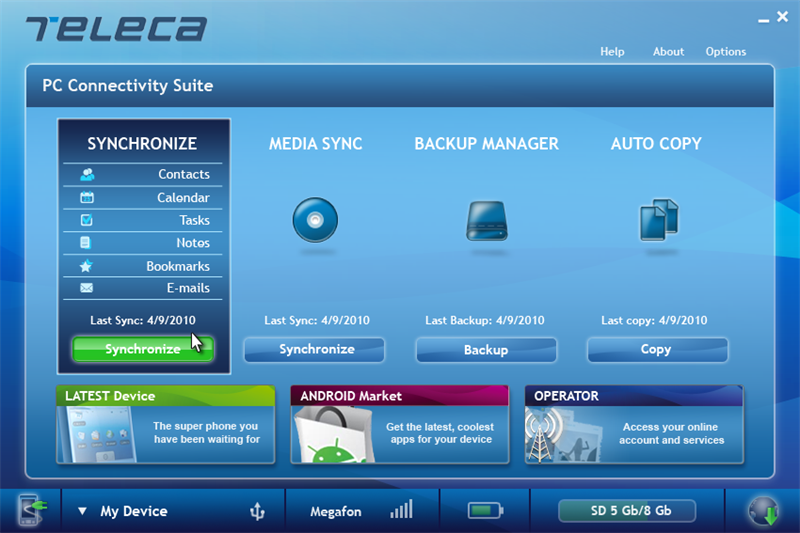
Task: Click the Backup Manager drive icon
Action: coord(486,220)
